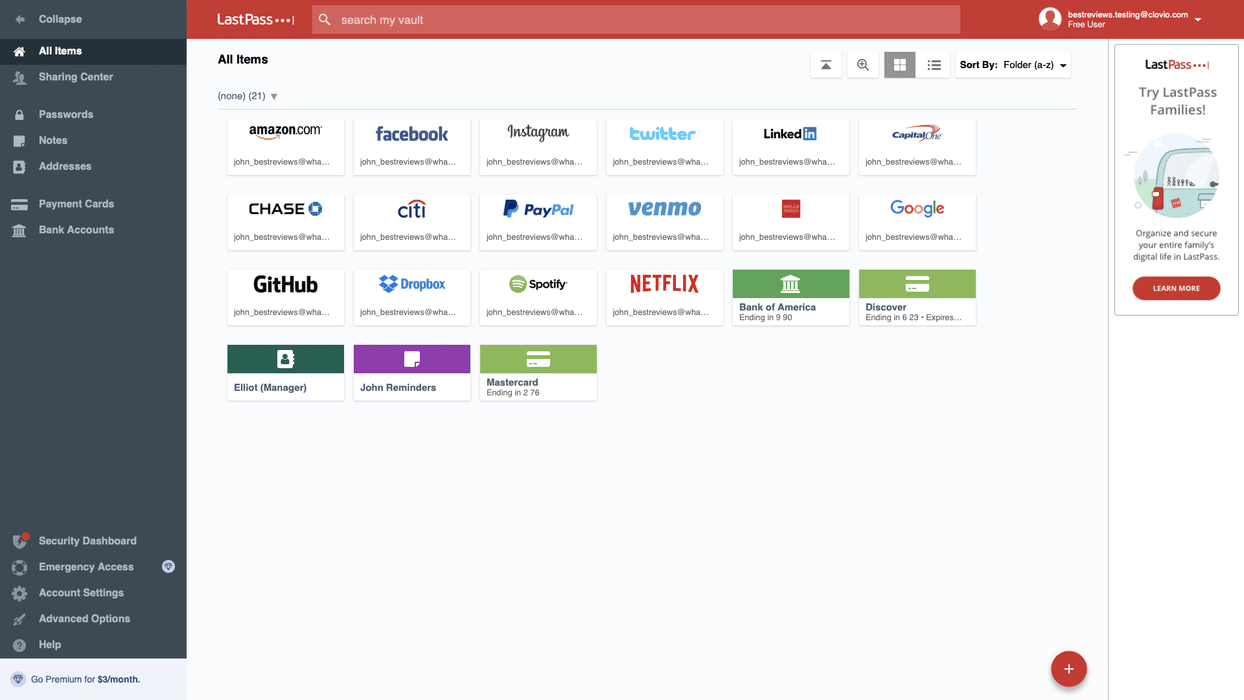Open the Security Dashboard from the sidebar
The image size is (1244, 700).
coord(85,540)
